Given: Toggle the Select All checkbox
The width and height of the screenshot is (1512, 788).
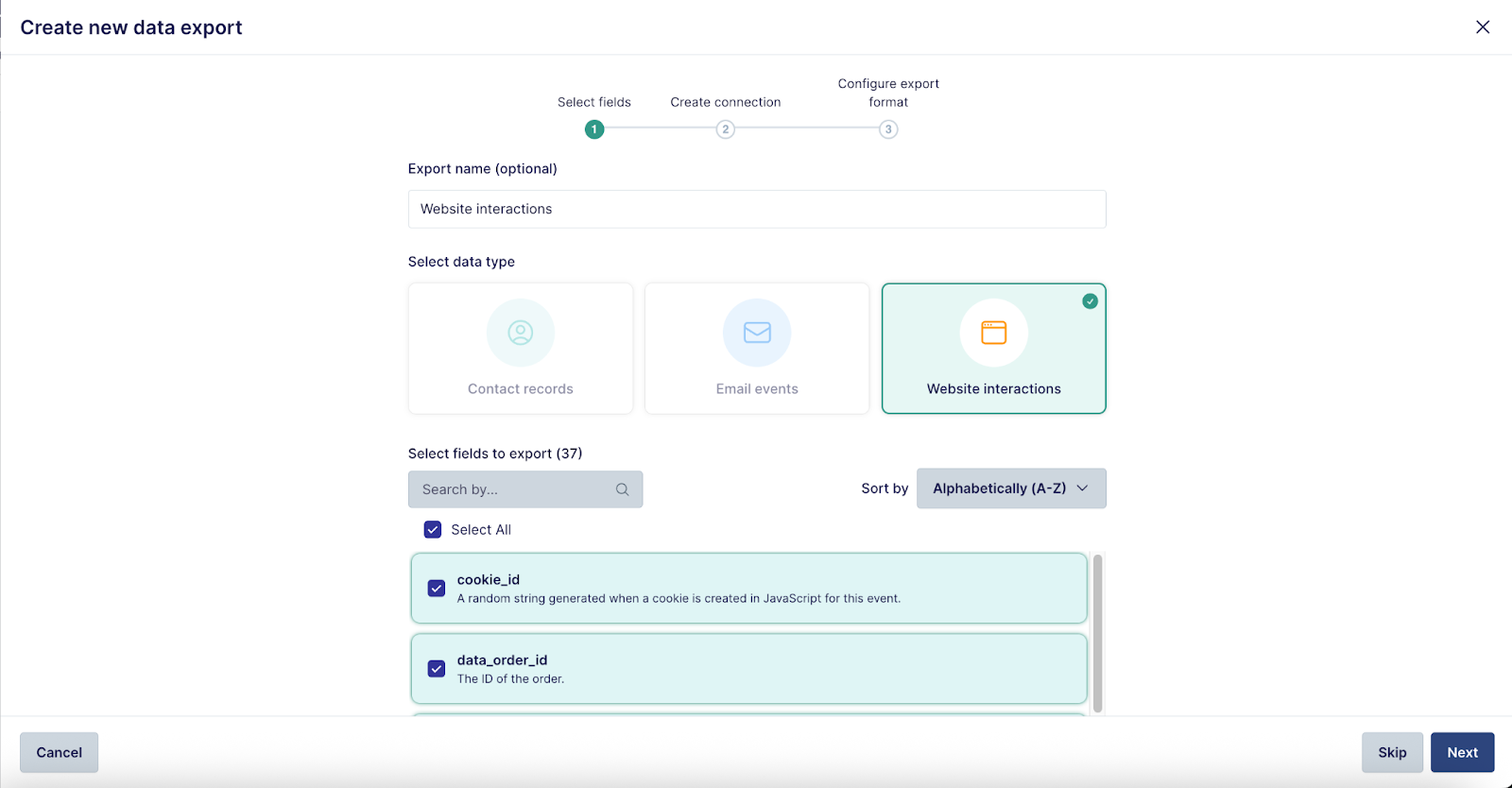Looking at the screenshot, I should pyautogui.click(x=433, y=530).
